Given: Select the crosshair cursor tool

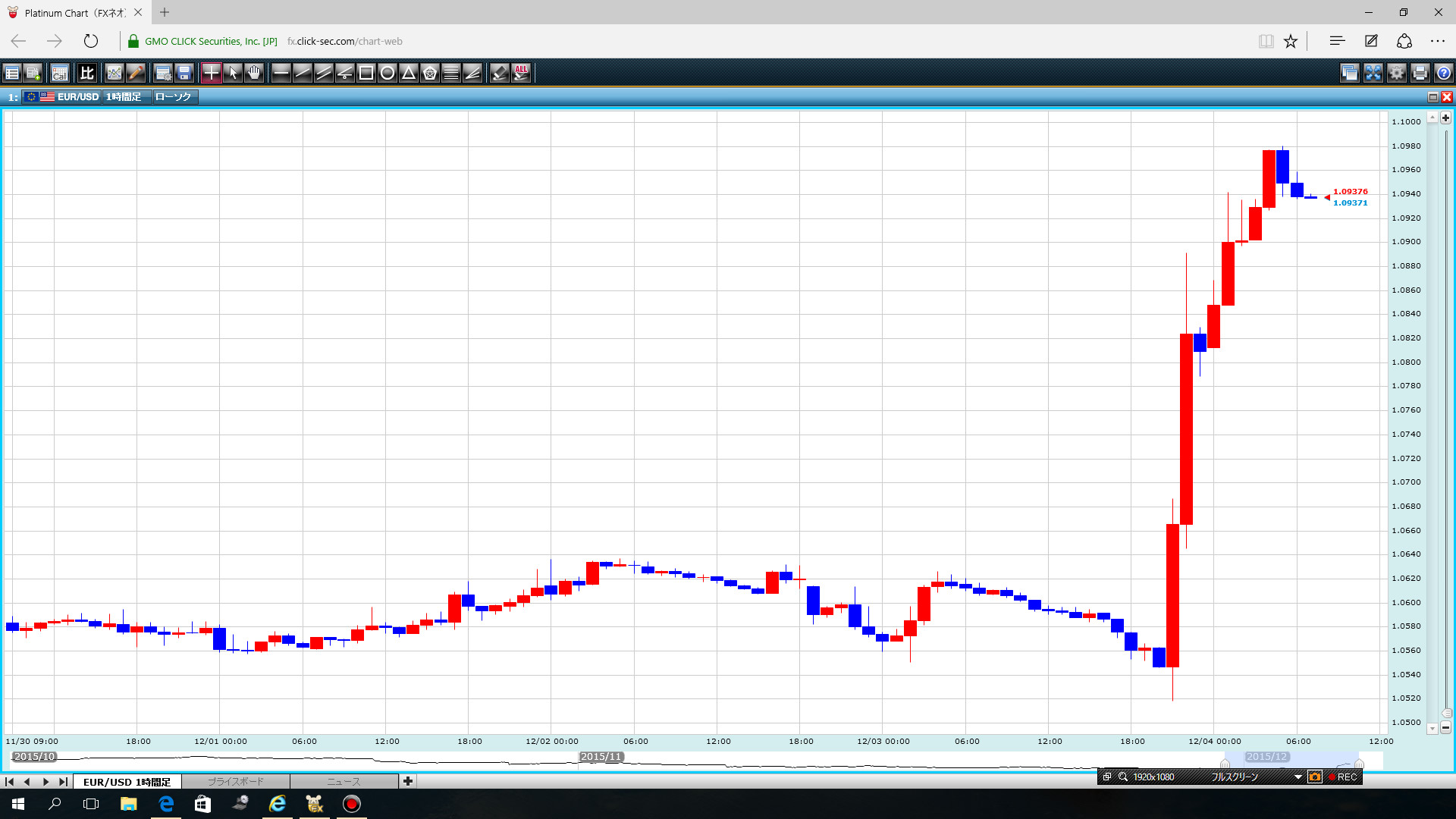Looking at the screenshot, I should click(211, 73).
